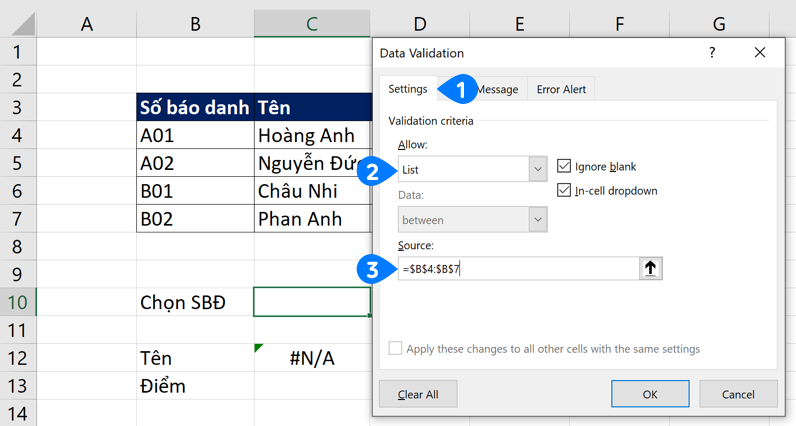The image size is (796, 426).
Task: Select row 14 header
Action: coord(18,414)
